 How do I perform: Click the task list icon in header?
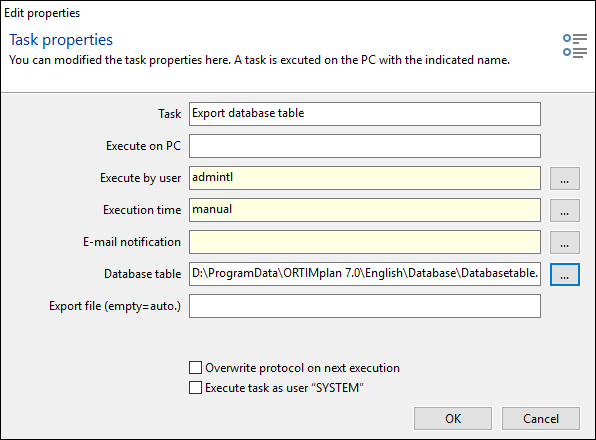[575, 46]
